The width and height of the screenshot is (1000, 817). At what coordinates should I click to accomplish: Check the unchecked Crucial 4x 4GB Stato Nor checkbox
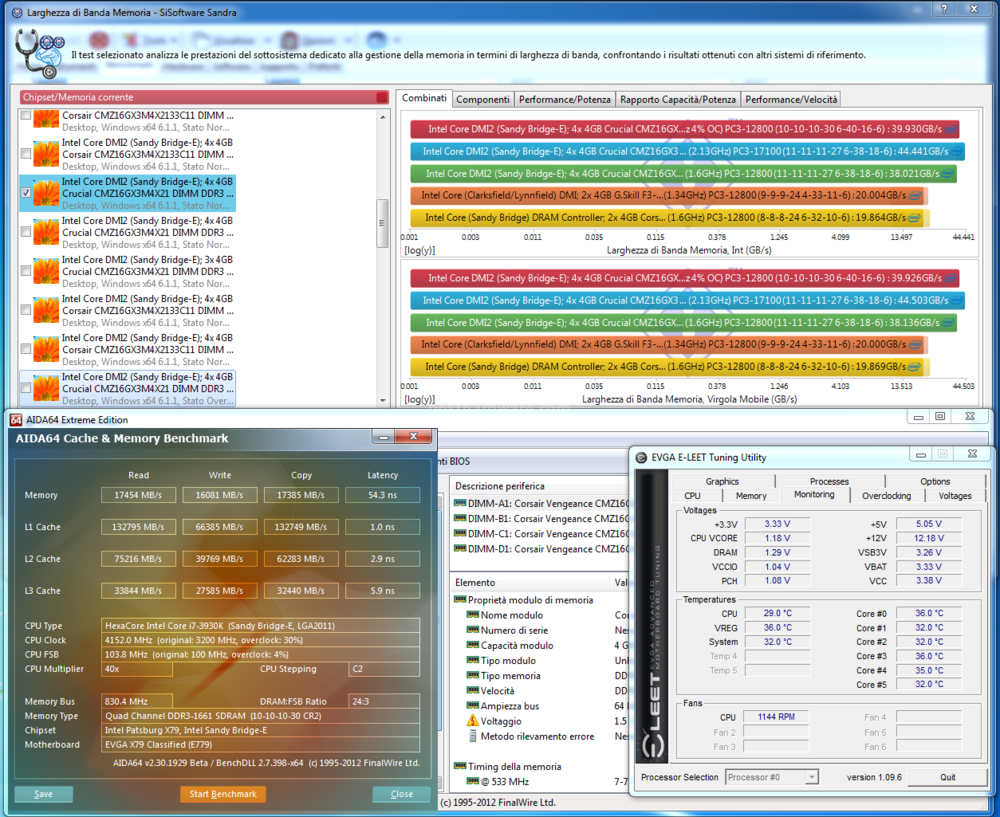coord(26,232)
